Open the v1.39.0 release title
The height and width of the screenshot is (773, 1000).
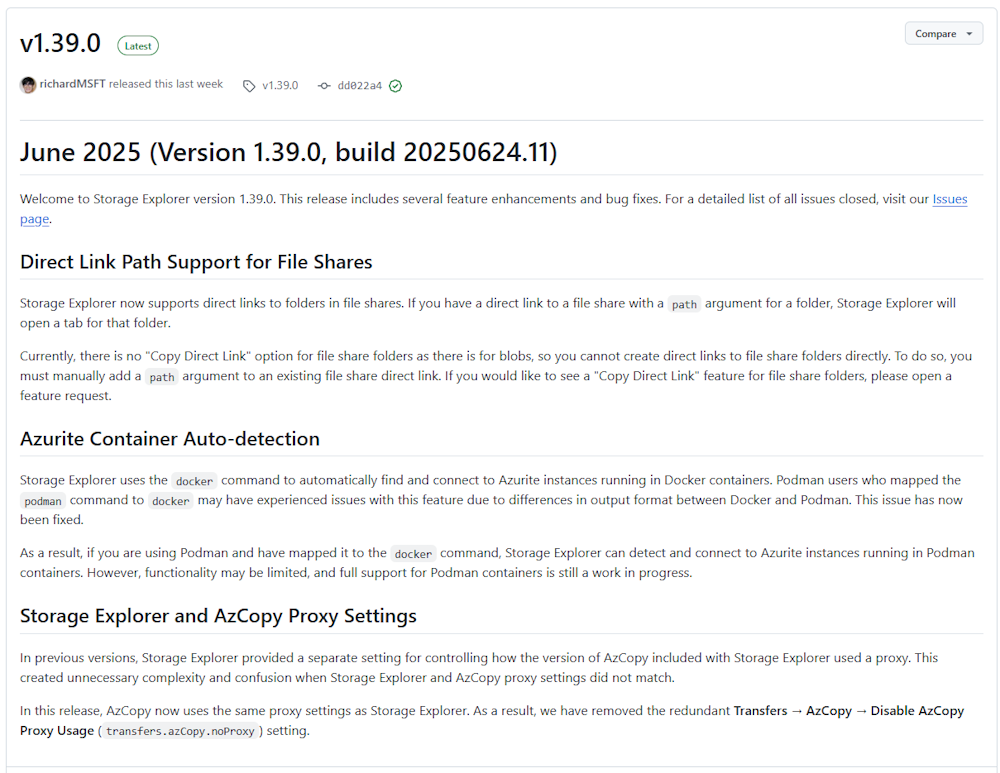coord(60,43)
